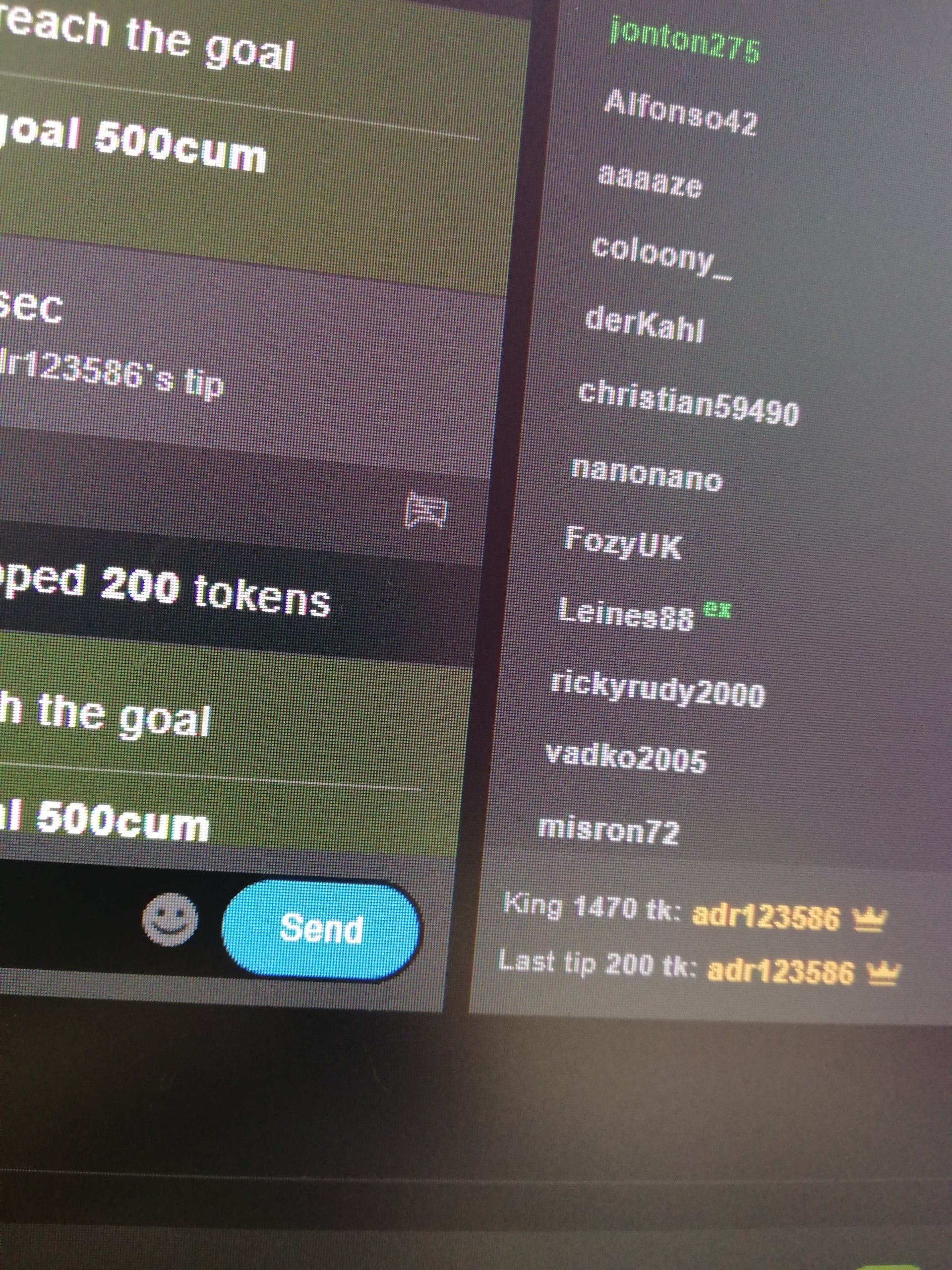Viewport: 952px width, 1270px height.
Task: Click username misron72
Action: pyautogui.click(x=608, y=829)
